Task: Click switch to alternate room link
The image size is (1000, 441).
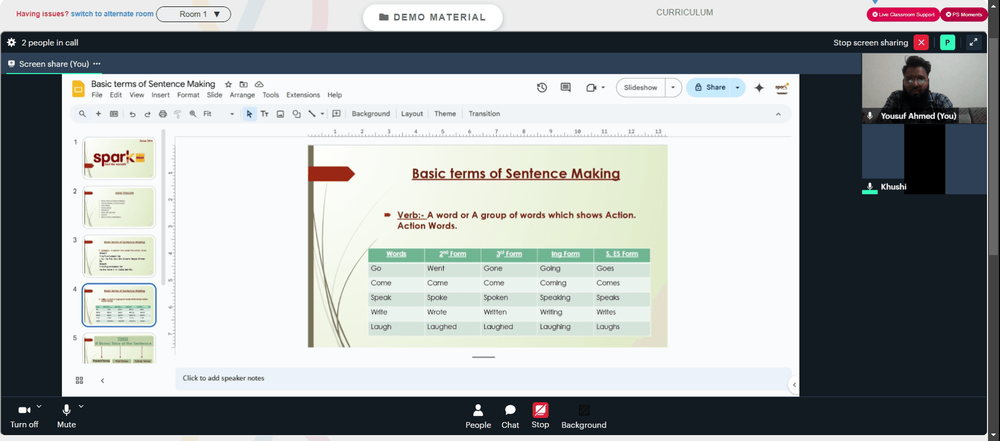Action: [x=112, y=13]
